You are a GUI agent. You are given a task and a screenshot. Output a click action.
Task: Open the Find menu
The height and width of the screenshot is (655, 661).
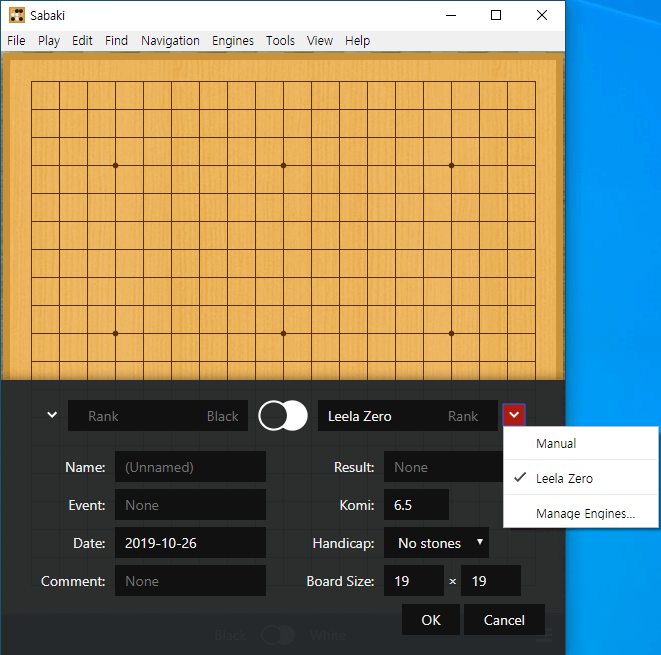point(116,40)
